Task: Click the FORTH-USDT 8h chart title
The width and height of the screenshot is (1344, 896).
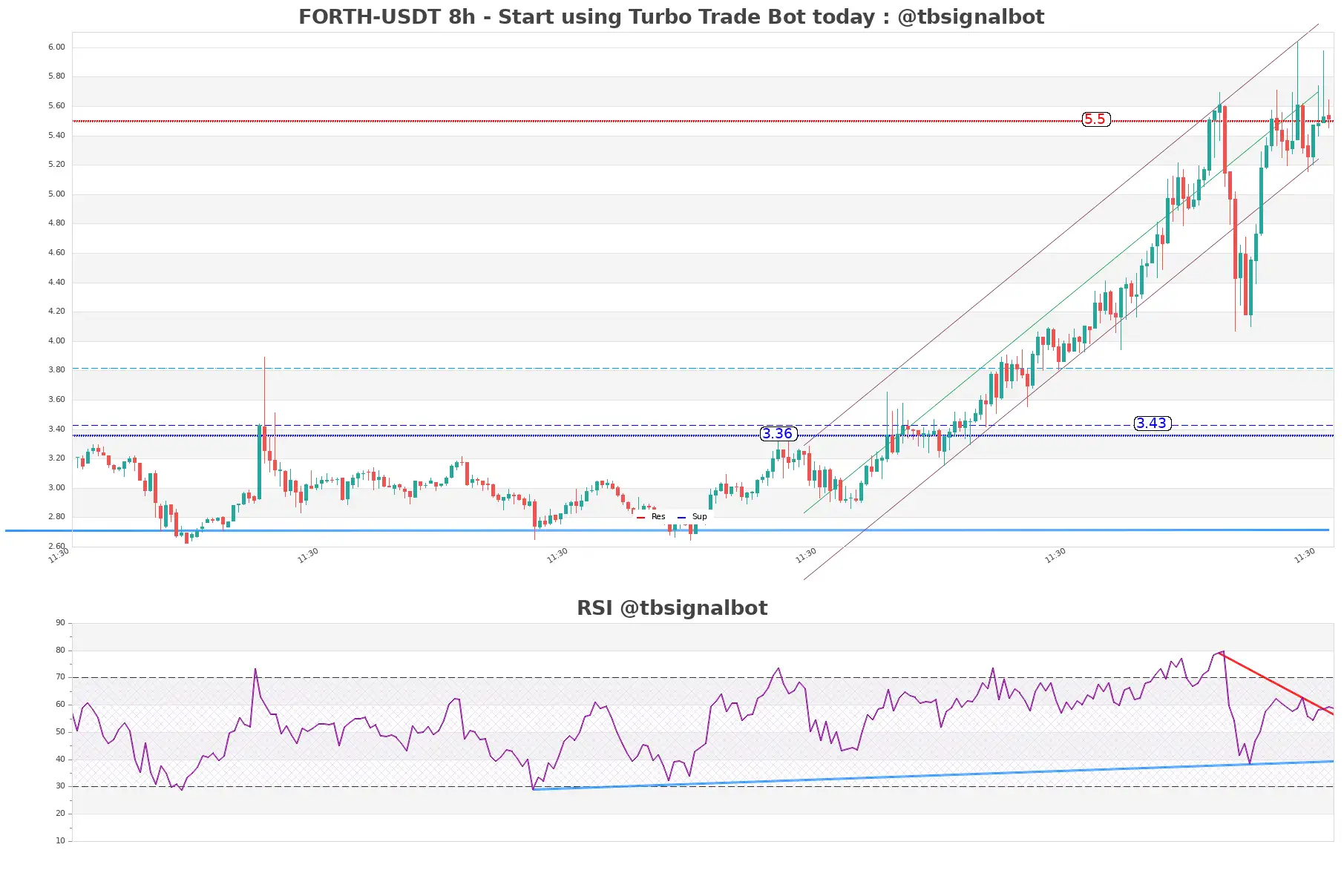Action: point(671,17)
